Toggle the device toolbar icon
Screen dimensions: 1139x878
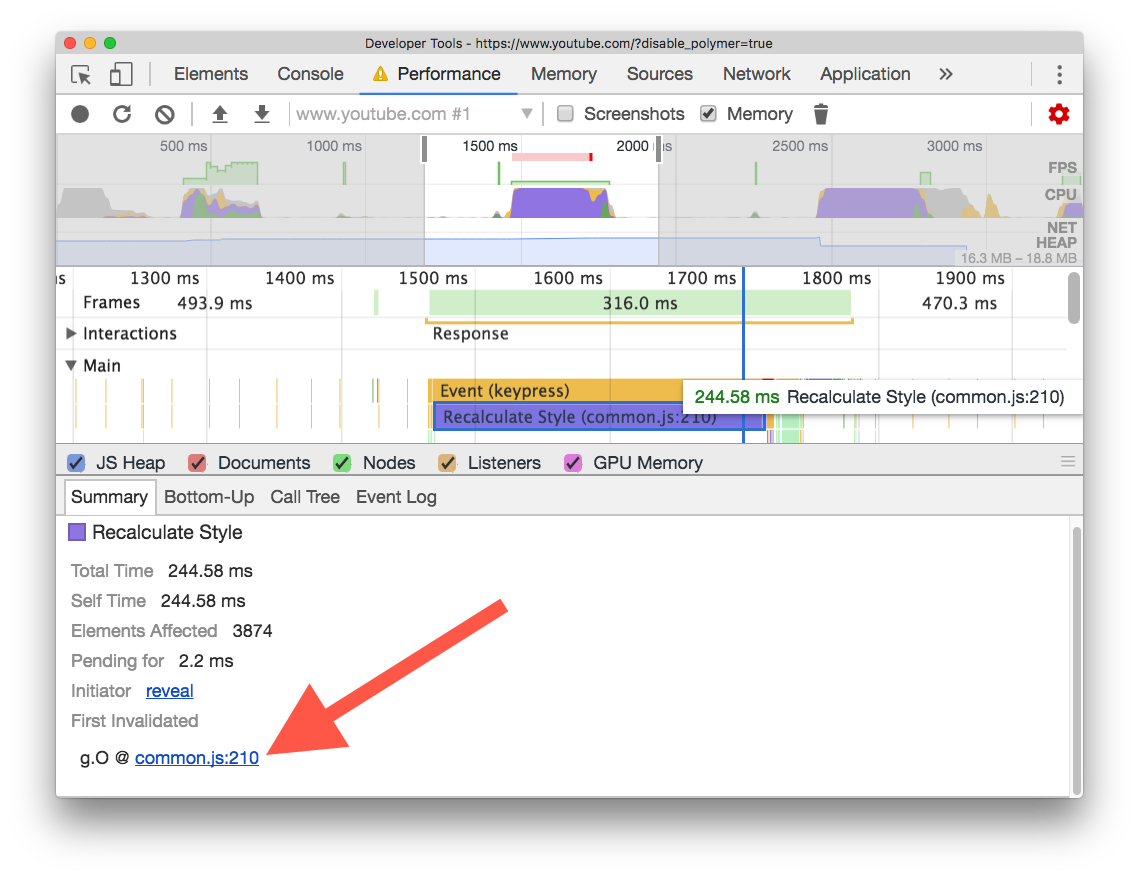(x=121, y=74)
